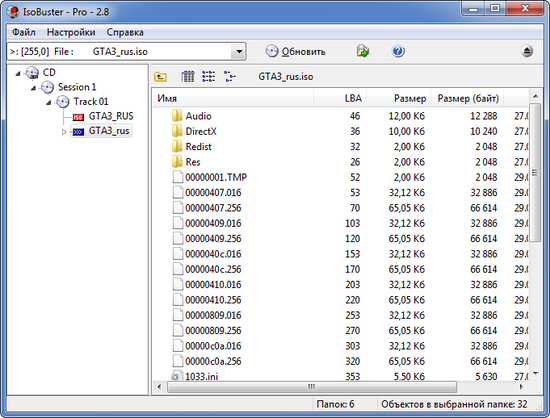
Task: Select the Redist folder icon
Action: click(x=177, y=146)
